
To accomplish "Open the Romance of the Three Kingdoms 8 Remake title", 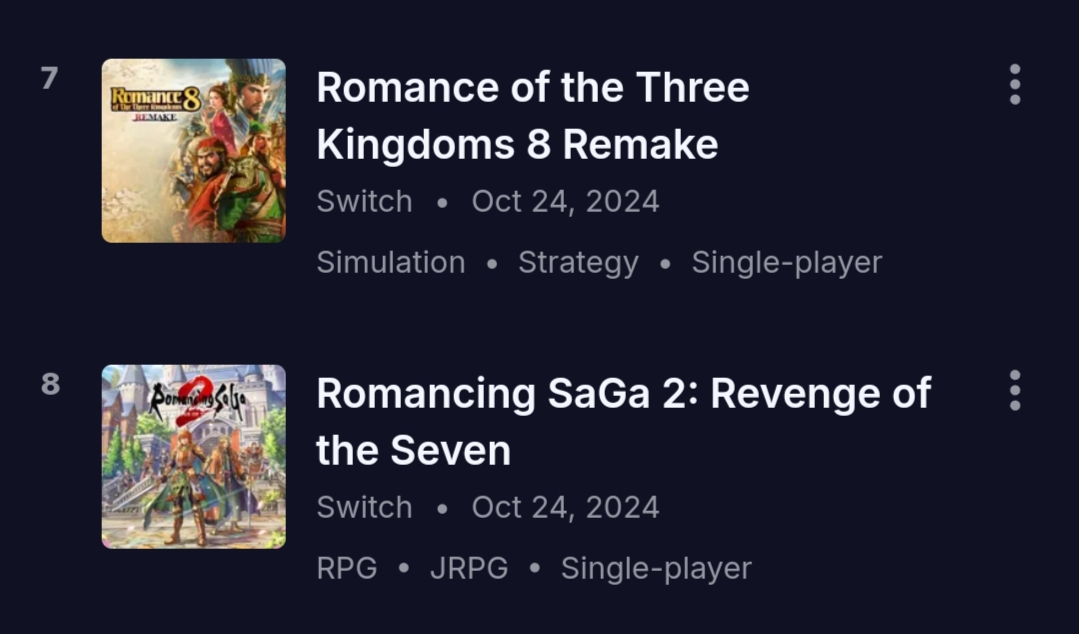I will tap(533, 116).
